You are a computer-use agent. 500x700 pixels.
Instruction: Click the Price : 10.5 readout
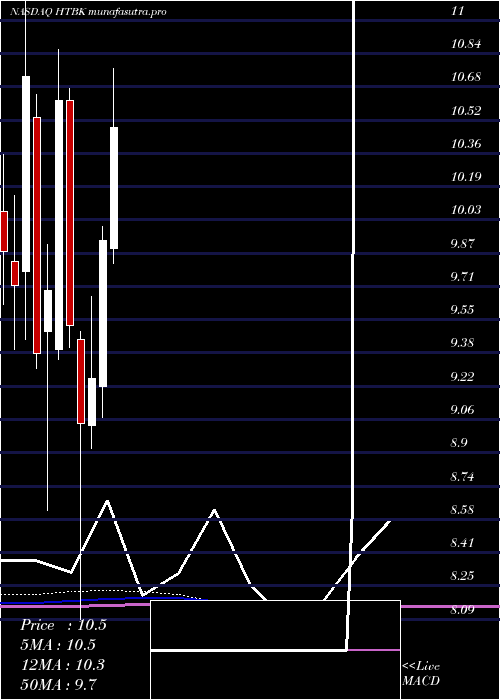click(x=63, y=625)
